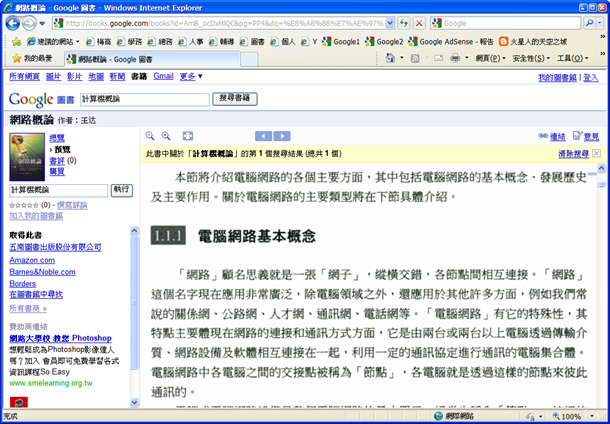This screenshot has width=610, height=424.
Task: Go to next page with right arrow
Action: pyautogui.click(x=282, y=136)
